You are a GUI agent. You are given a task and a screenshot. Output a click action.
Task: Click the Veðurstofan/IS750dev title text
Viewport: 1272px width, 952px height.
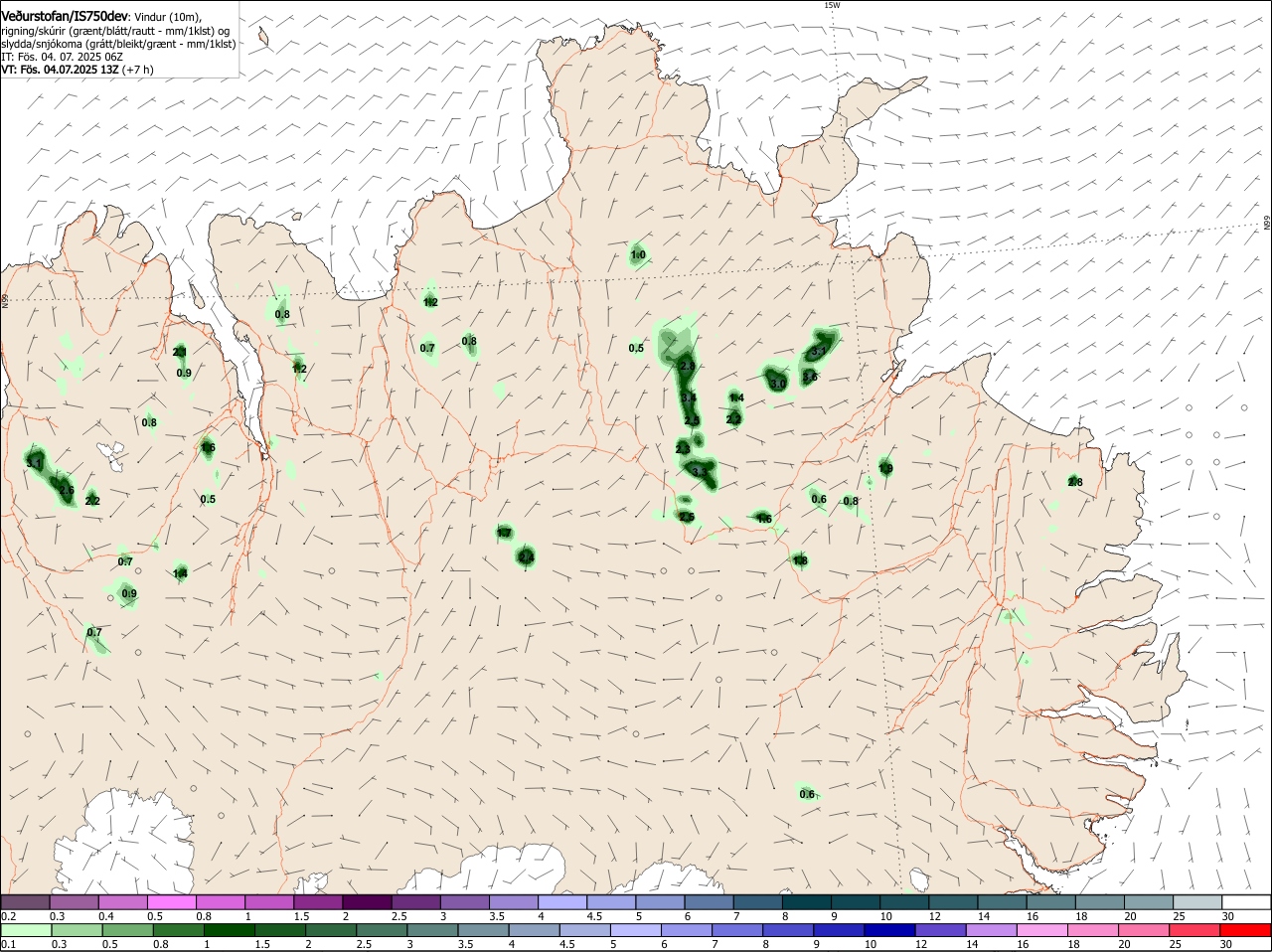pos(65,17)
